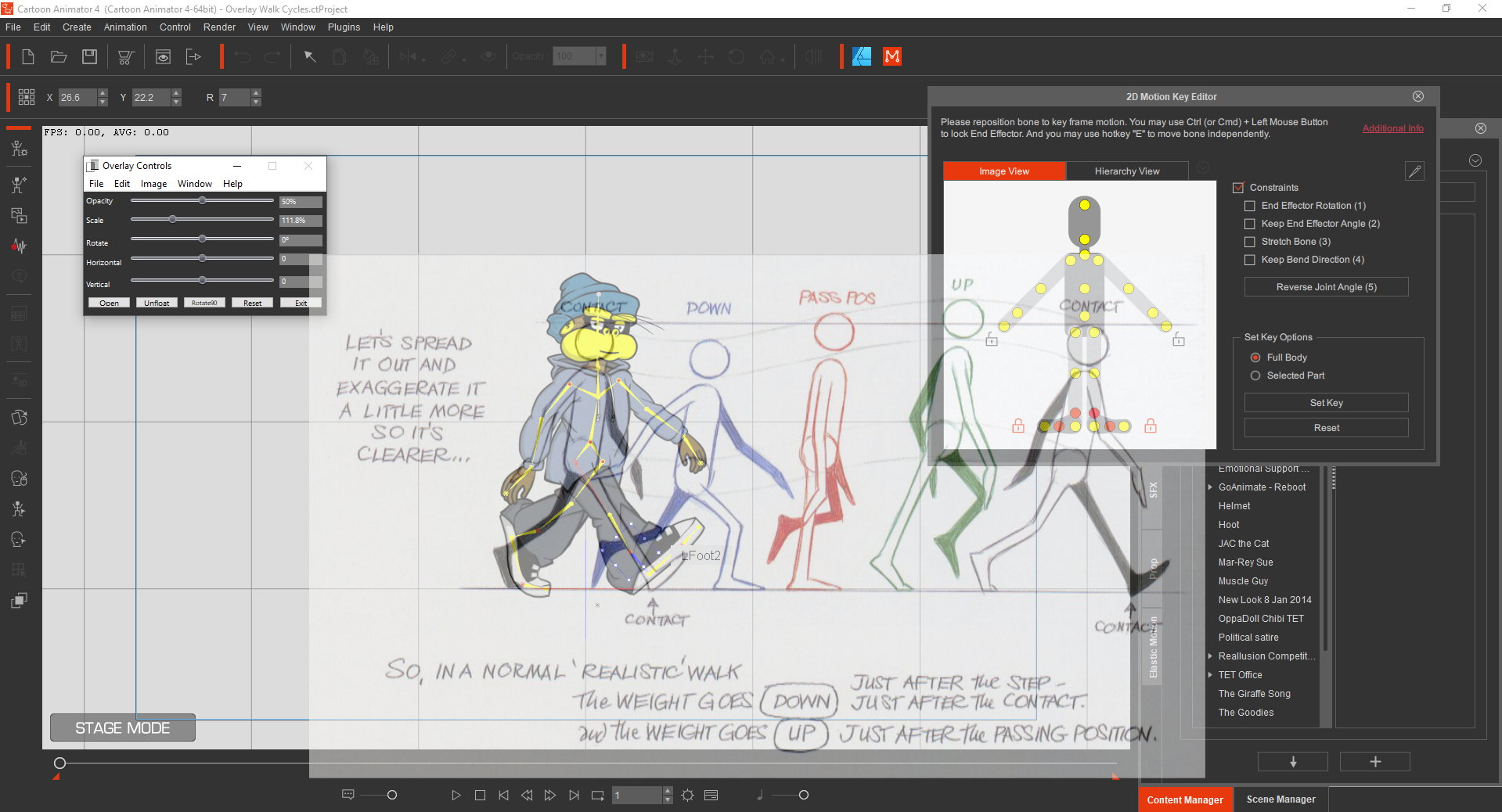Increment the current frame number stepper

tap(668, 791)
